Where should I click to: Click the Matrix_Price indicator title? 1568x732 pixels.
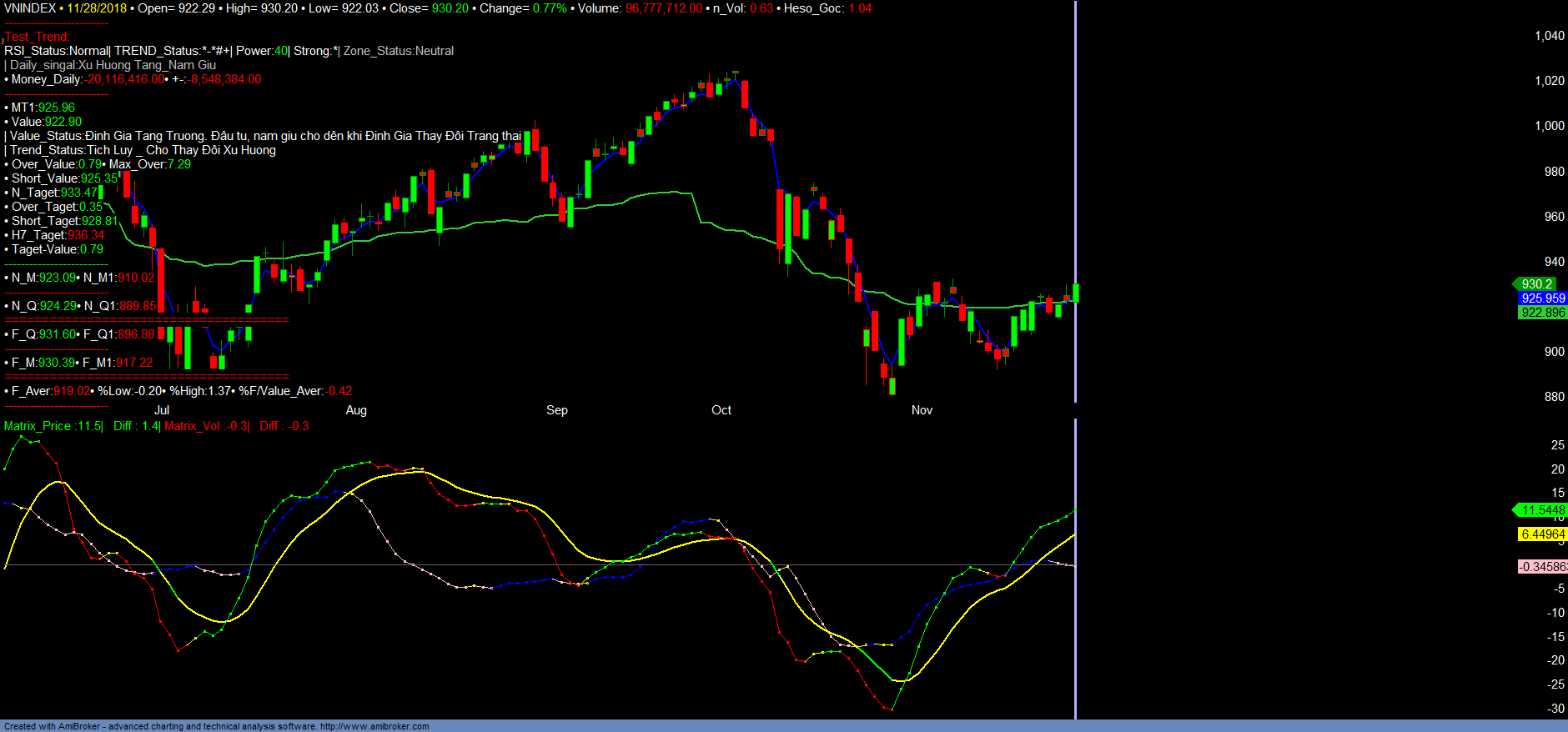(x=38, y=426)
